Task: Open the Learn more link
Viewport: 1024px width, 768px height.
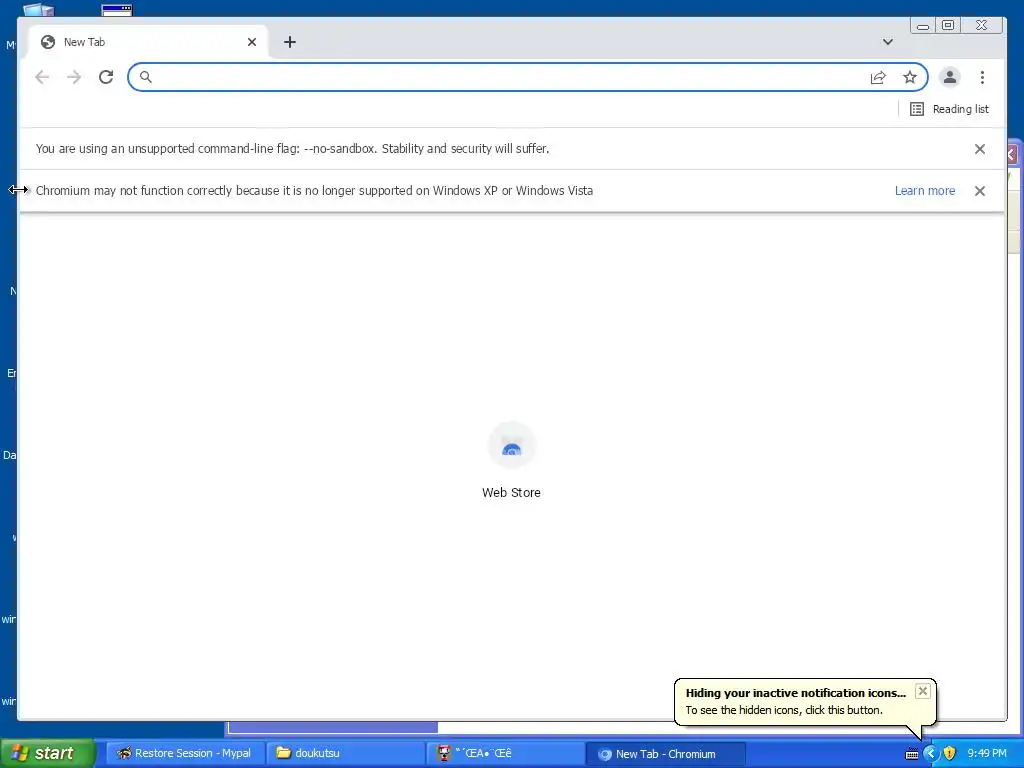Action: 925,191
